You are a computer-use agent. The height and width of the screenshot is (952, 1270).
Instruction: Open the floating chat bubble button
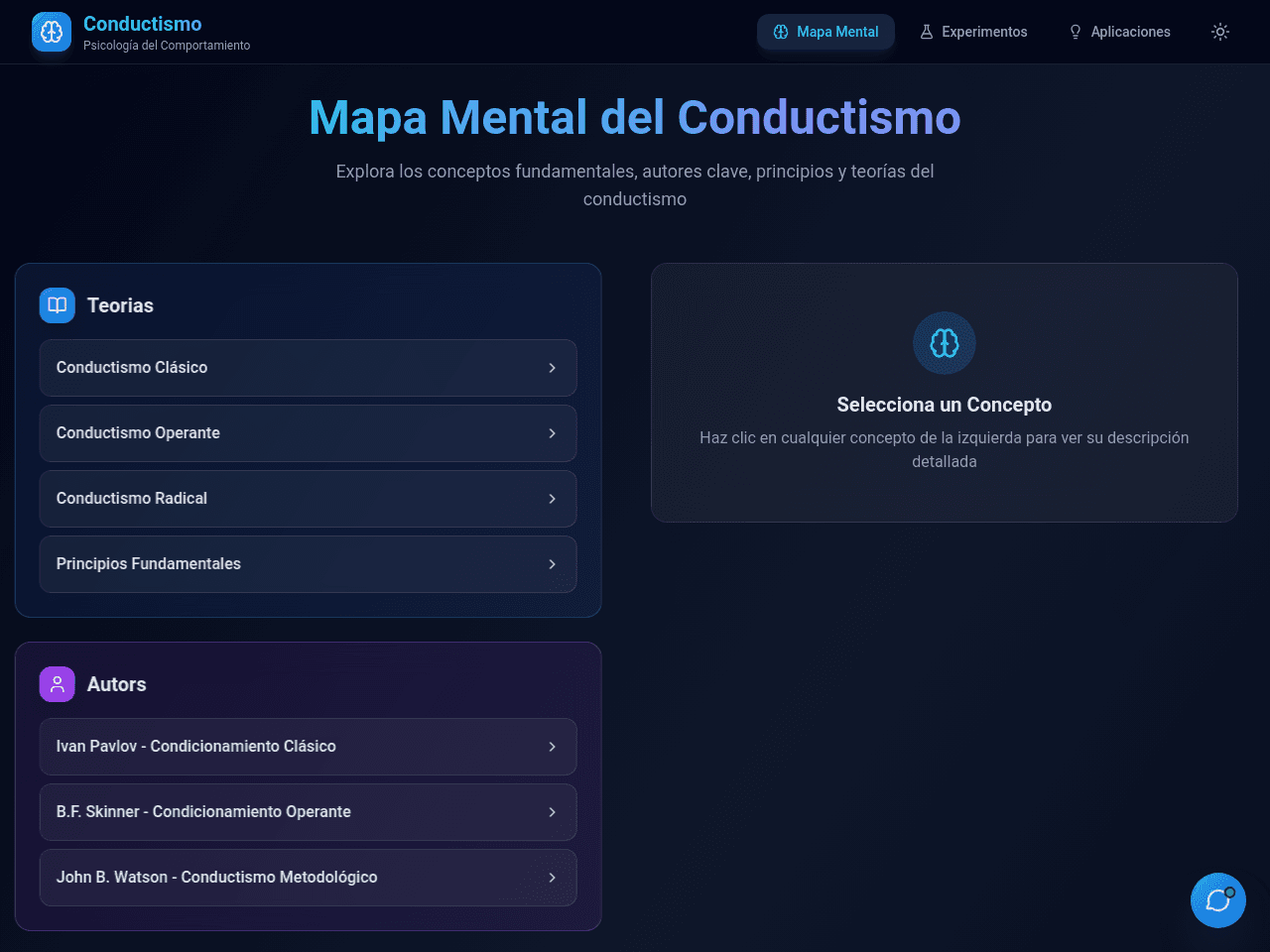pyautogui.click(x=1218, y=900)
